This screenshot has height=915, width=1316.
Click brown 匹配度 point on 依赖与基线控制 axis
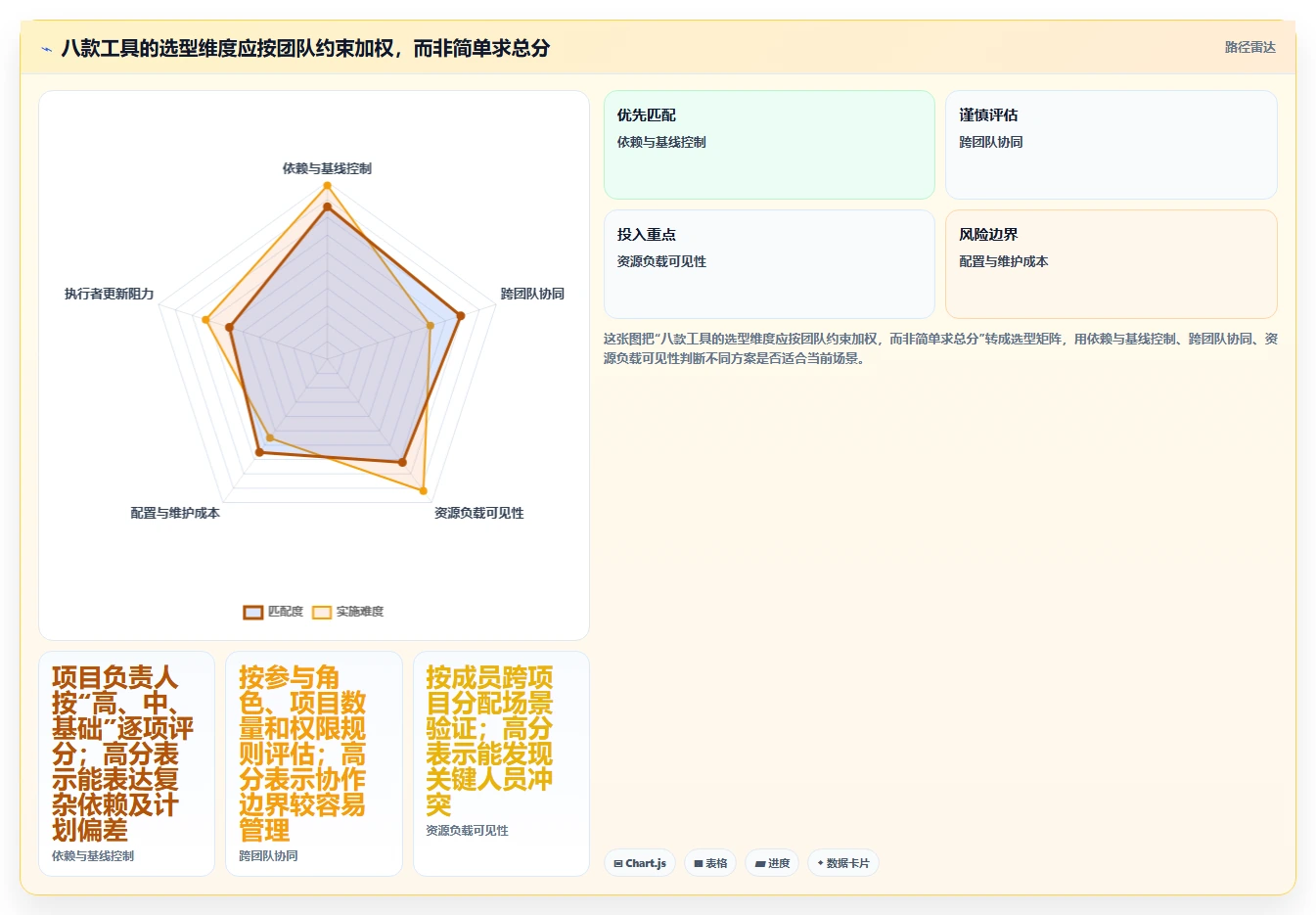click(x=327, y=207)
